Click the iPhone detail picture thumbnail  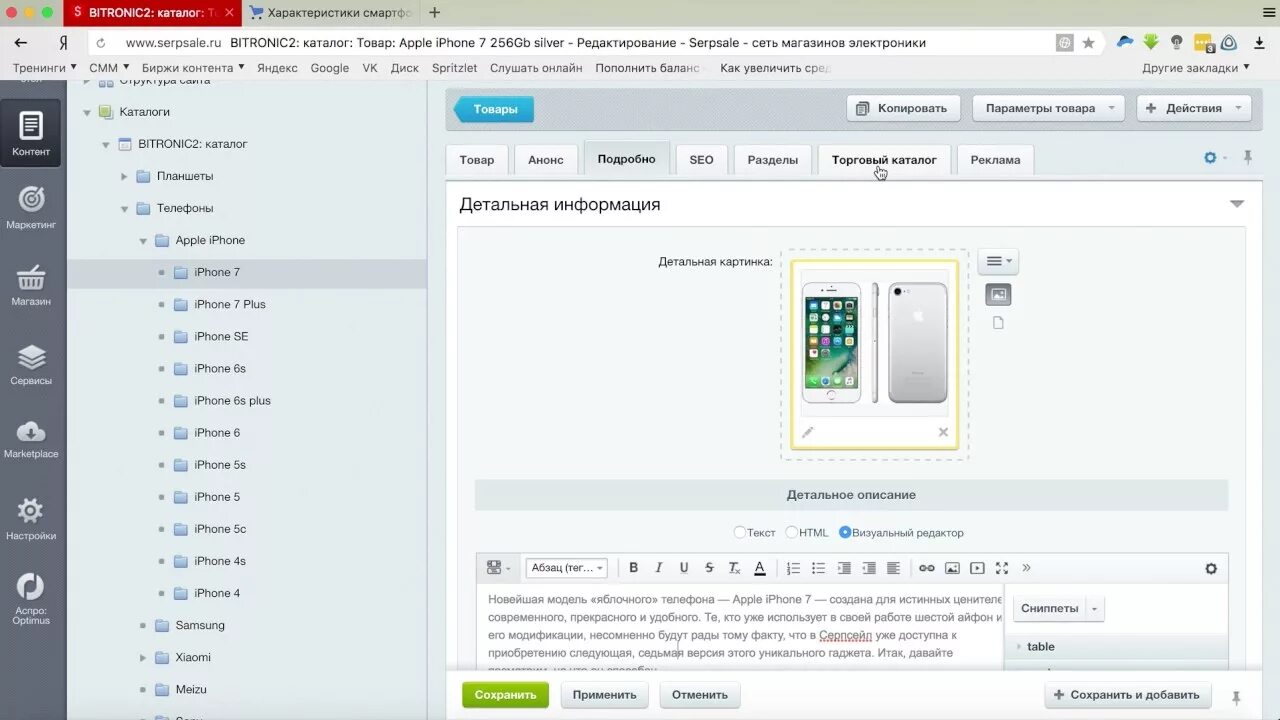pos(875,344)
